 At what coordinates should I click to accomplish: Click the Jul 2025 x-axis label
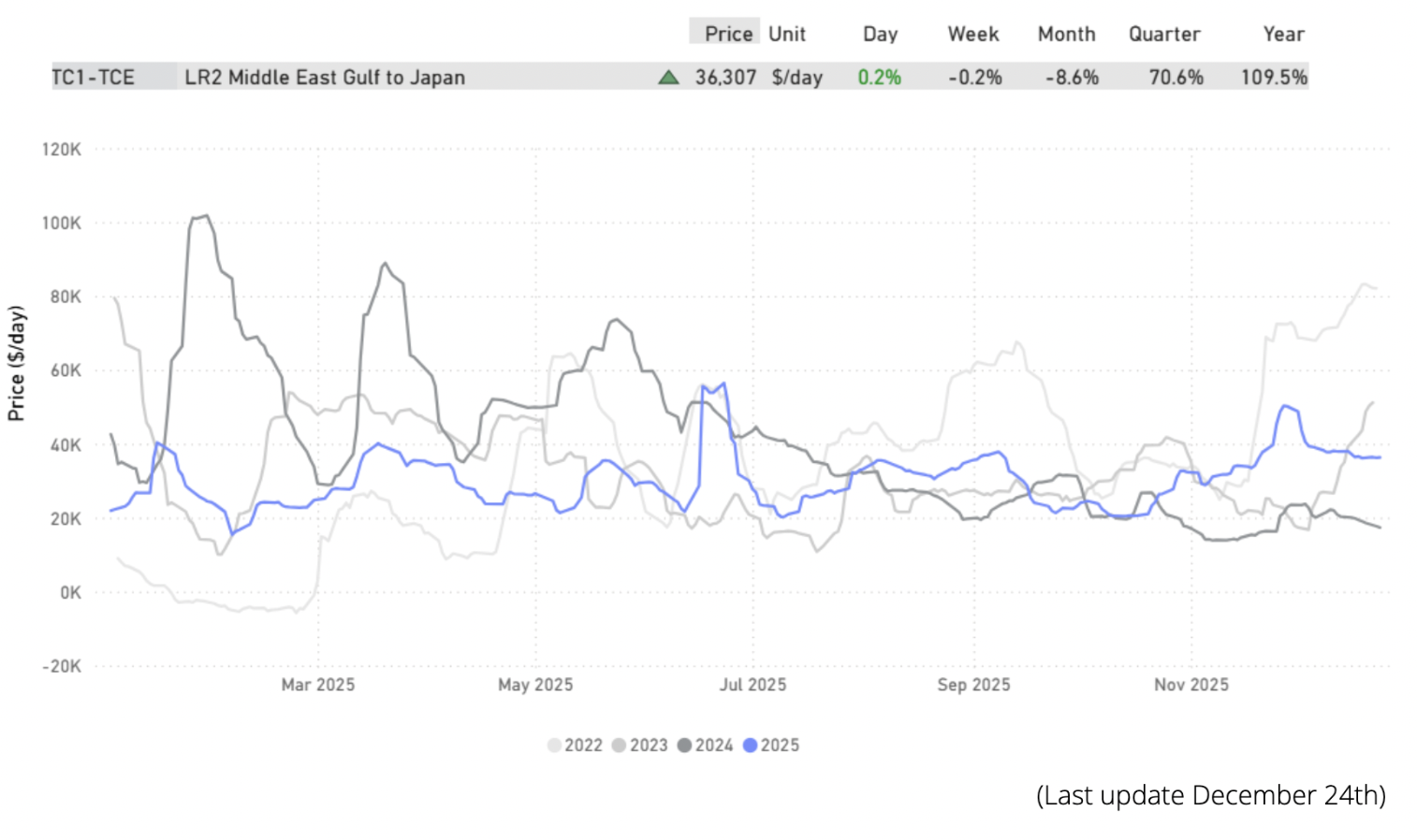pyautogui.click(x=752, y=685)
